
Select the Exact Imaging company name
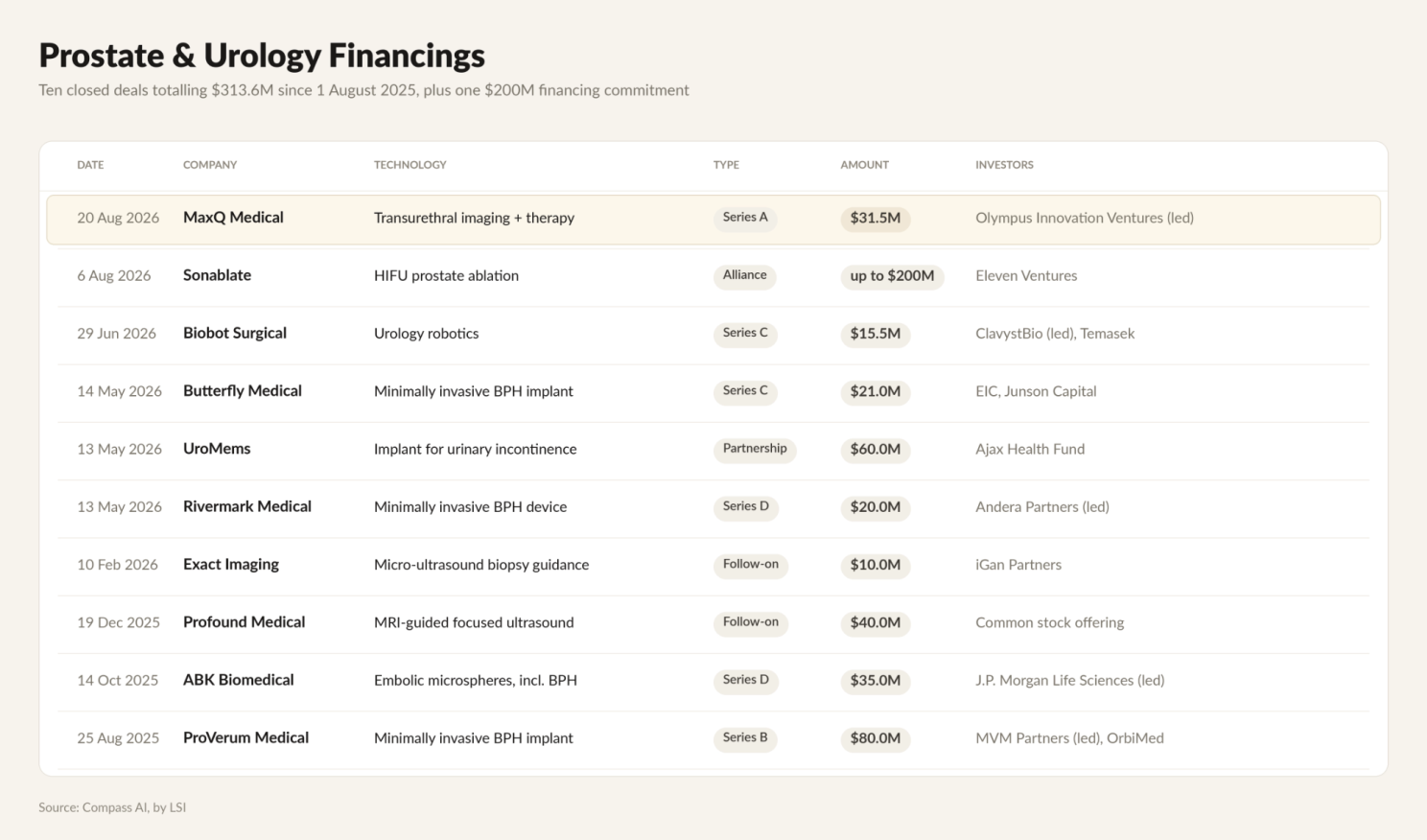coord(231,564)
